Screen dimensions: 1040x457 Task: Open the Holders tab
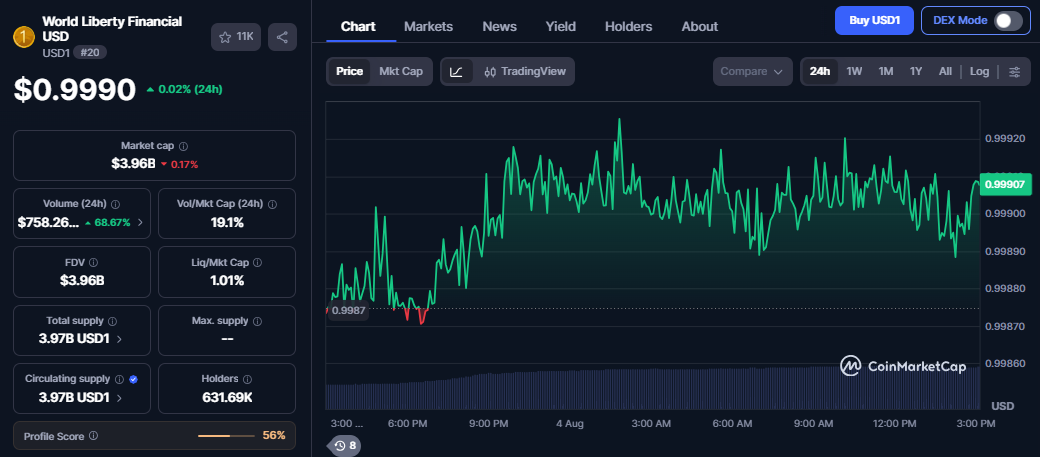(x=629, y=27)
